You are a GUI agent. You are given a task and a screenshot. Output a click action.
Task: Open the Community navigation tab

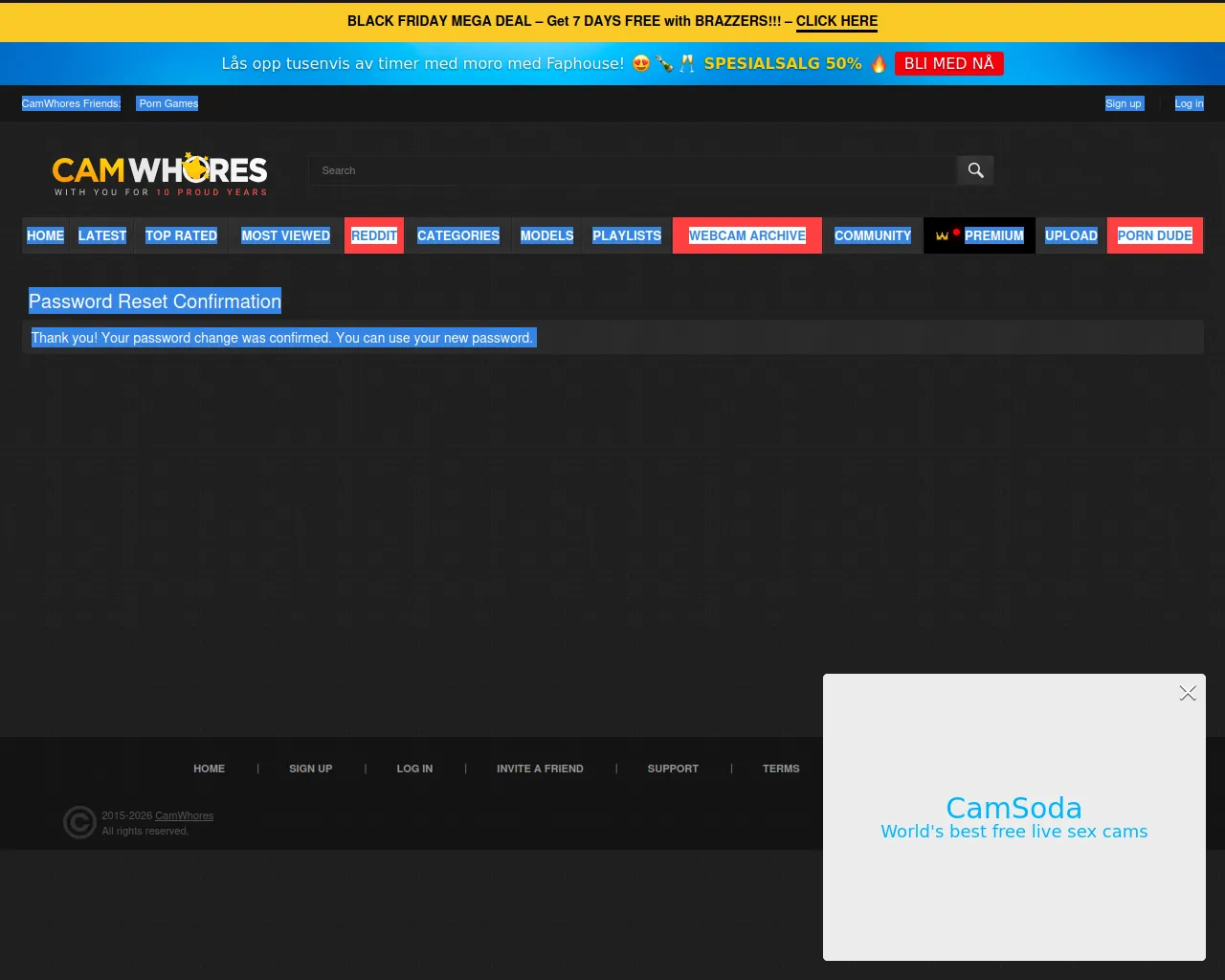(873, 235)
